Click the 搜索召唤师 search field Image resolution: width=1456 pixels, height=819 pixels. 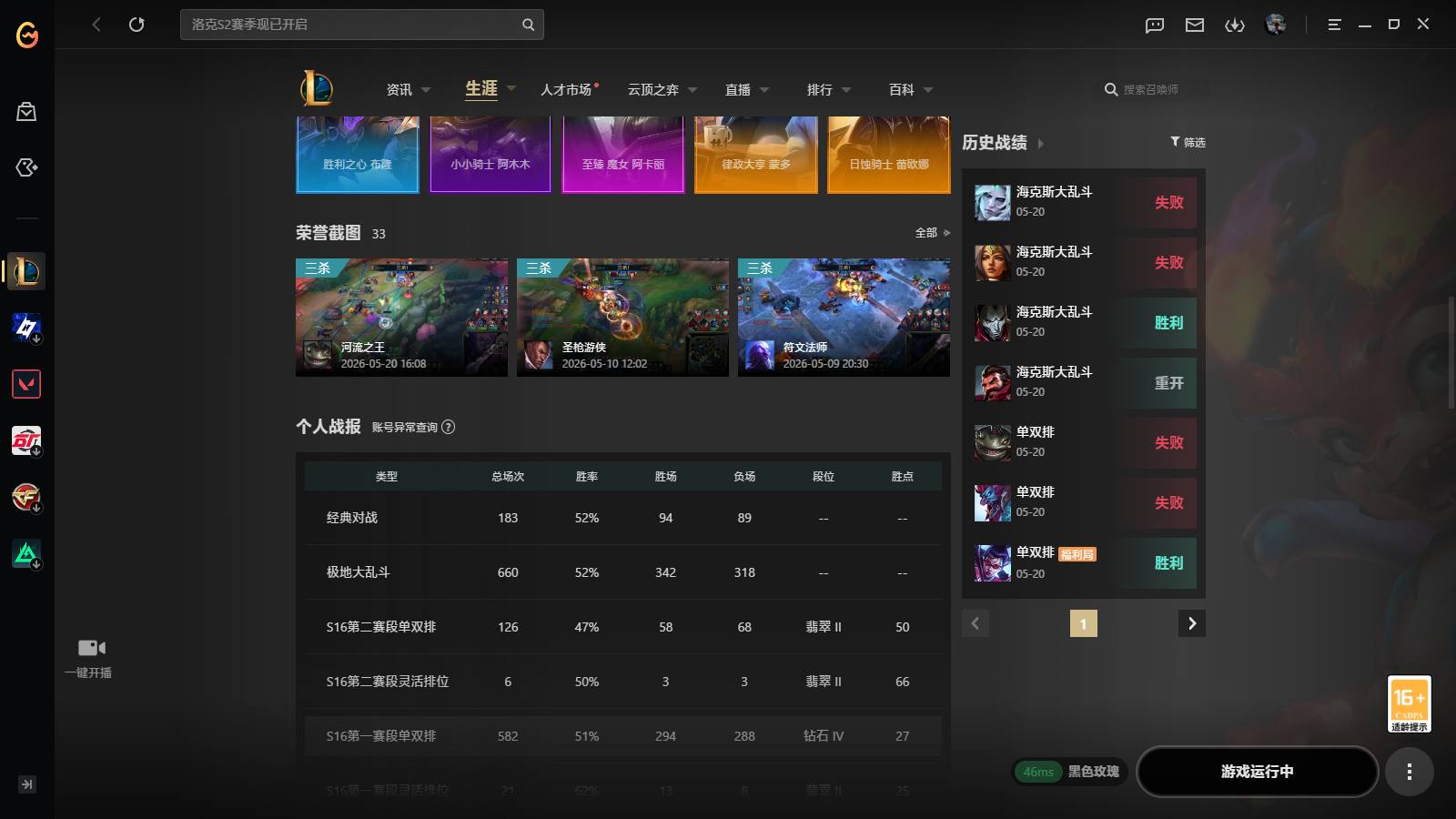(1151, 90)
